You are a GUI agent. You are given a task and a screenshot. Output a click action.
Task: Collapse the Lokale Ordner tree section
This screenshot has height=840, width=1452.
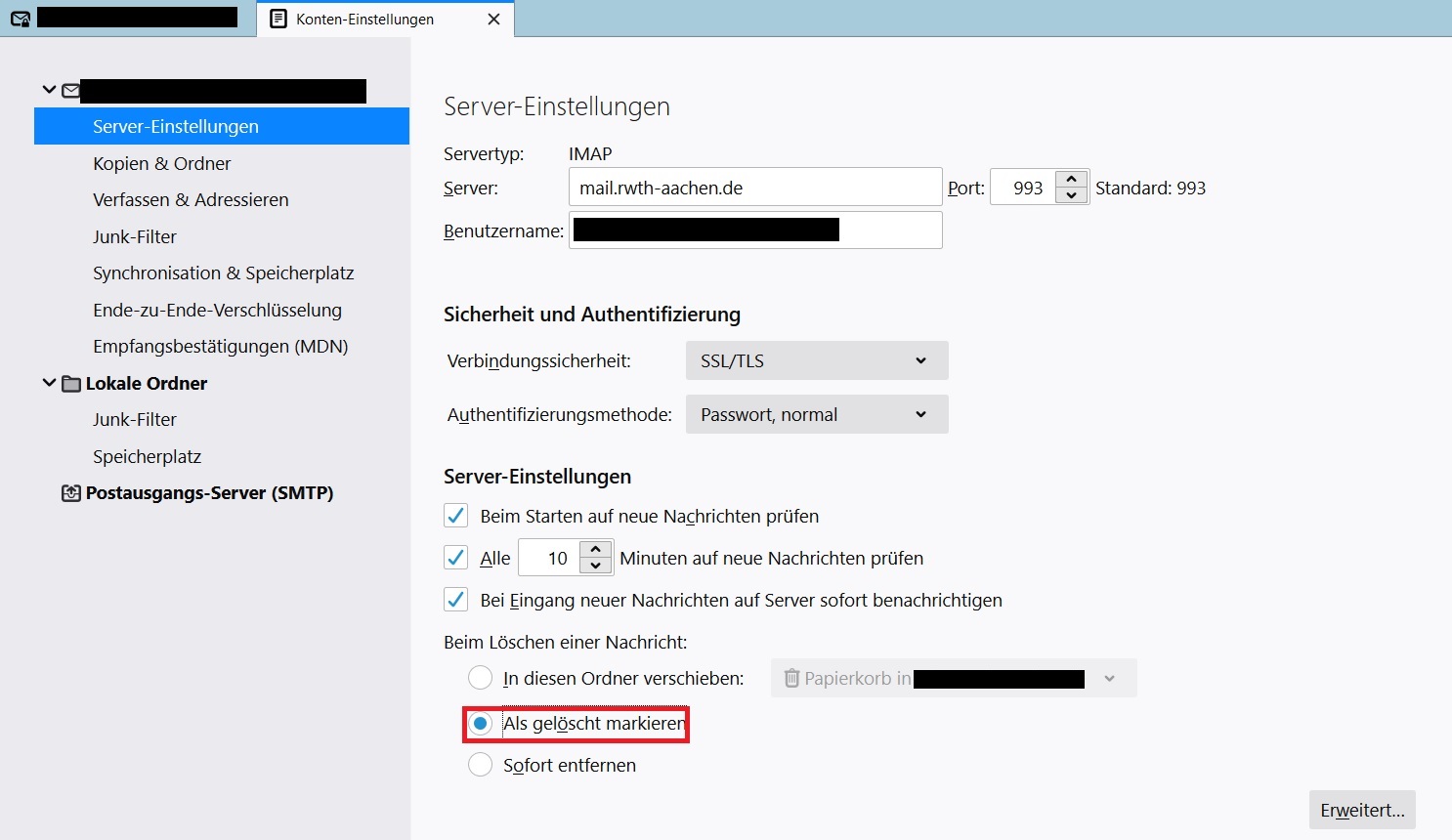(49, 383)
